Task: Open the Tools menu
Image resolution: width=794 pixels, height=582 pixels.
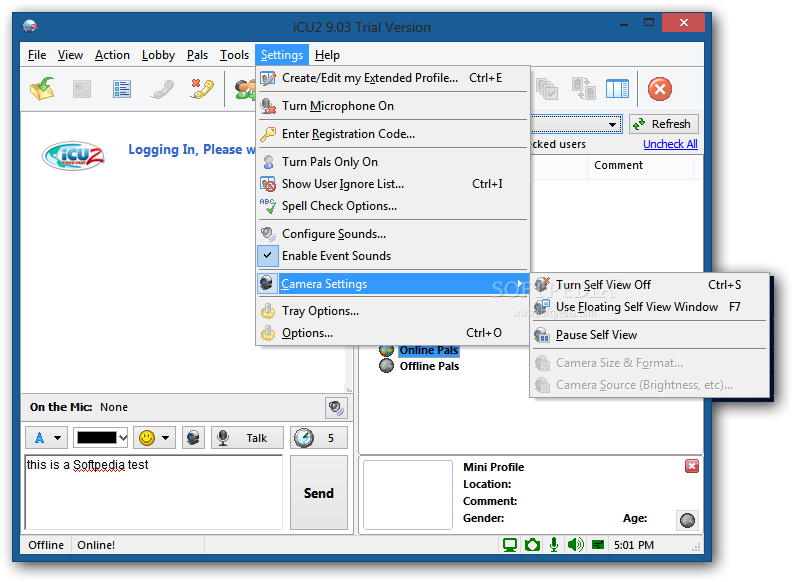Action: pyautogui.click(x=234, y=55)
